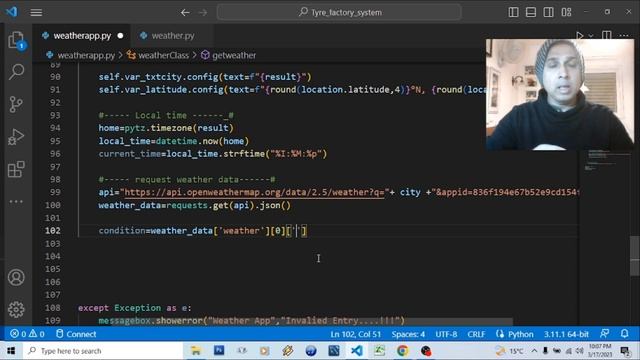
Task: Open the Extensions view
Action: 16,169
